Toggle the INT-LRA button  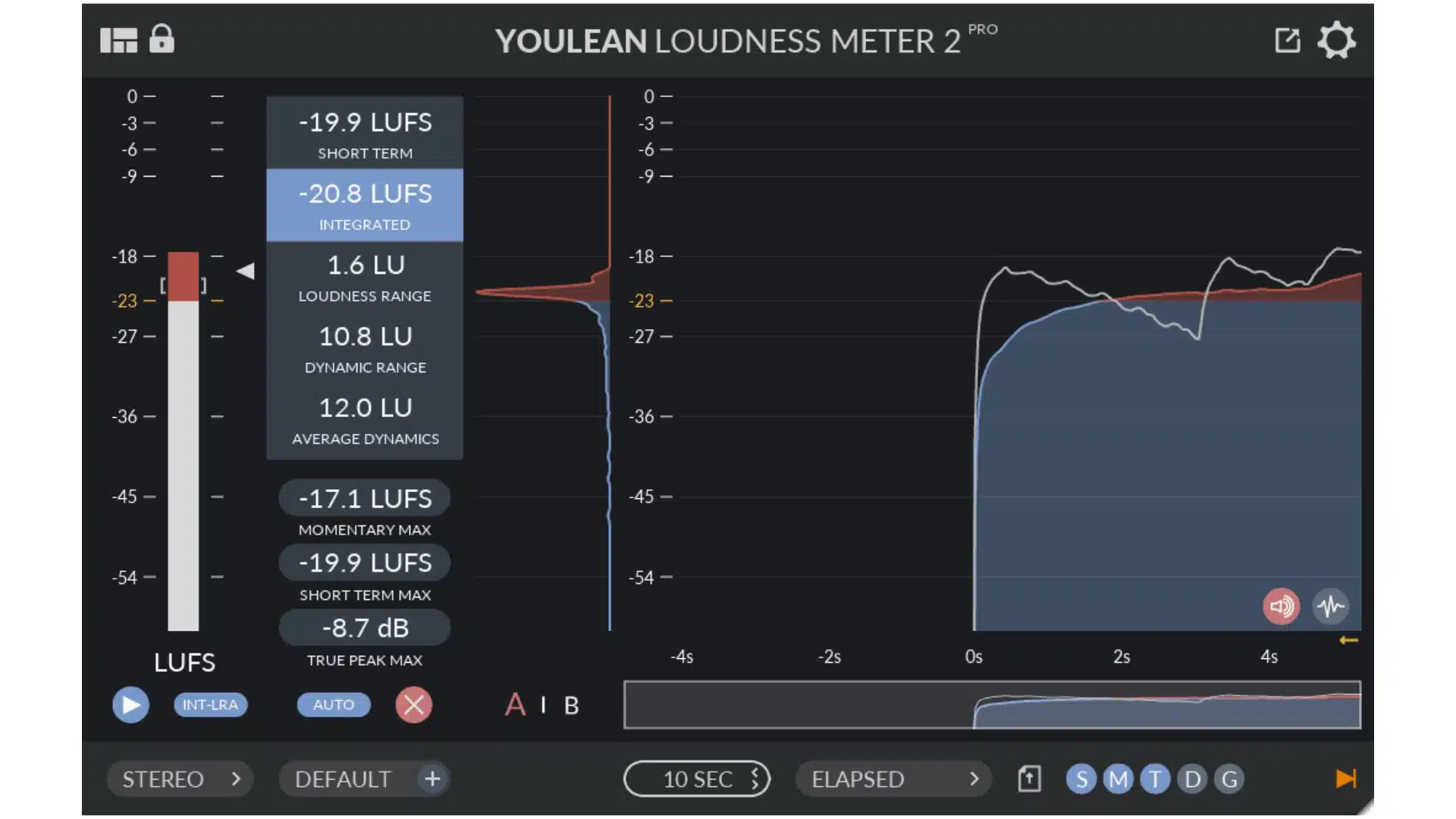point(210,704)
